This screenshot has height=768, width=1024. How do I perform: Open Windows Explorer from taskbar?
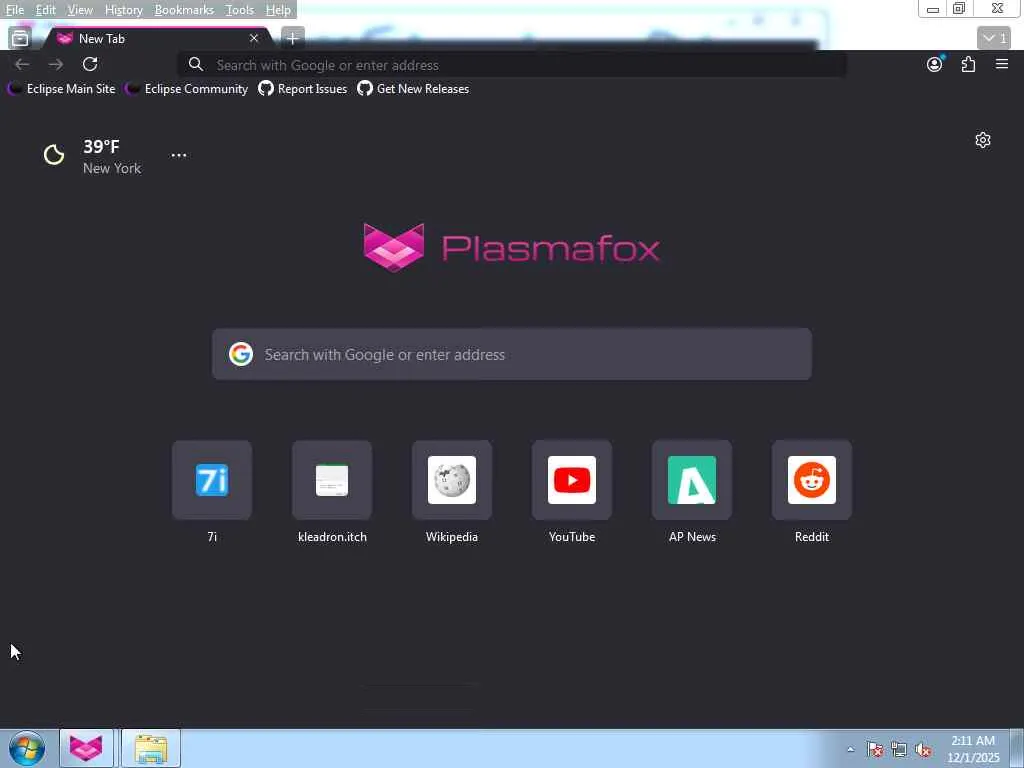[151, 748]
